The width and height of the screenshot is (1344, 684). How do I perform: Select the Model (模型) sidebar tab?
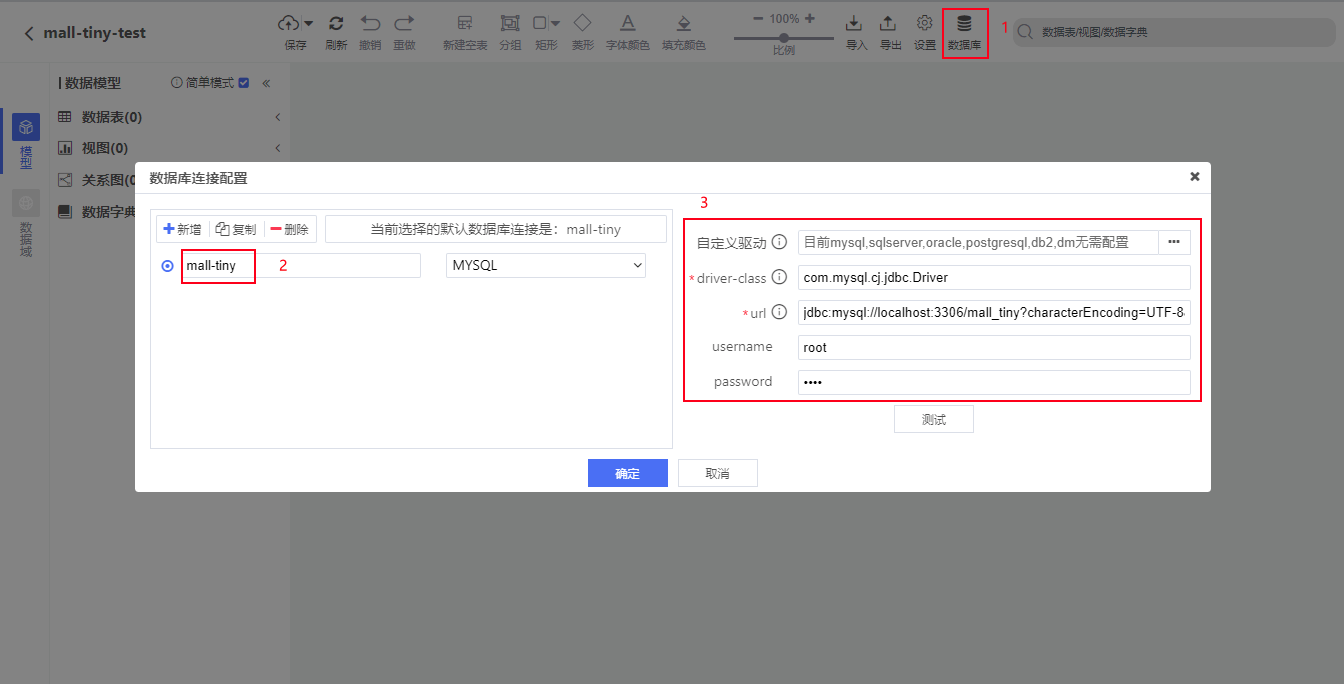coord(26,141)
